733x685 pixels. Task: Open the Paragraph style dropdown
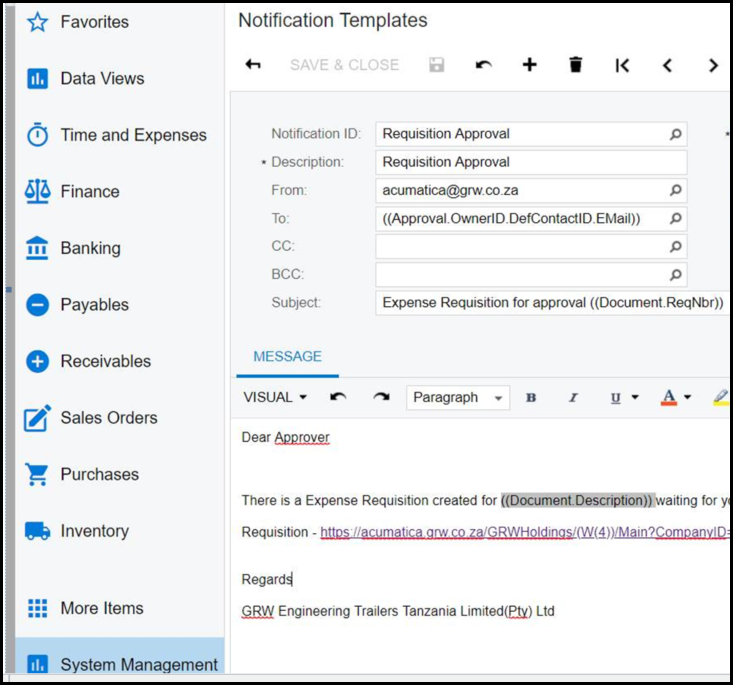[x=458, y=397]
